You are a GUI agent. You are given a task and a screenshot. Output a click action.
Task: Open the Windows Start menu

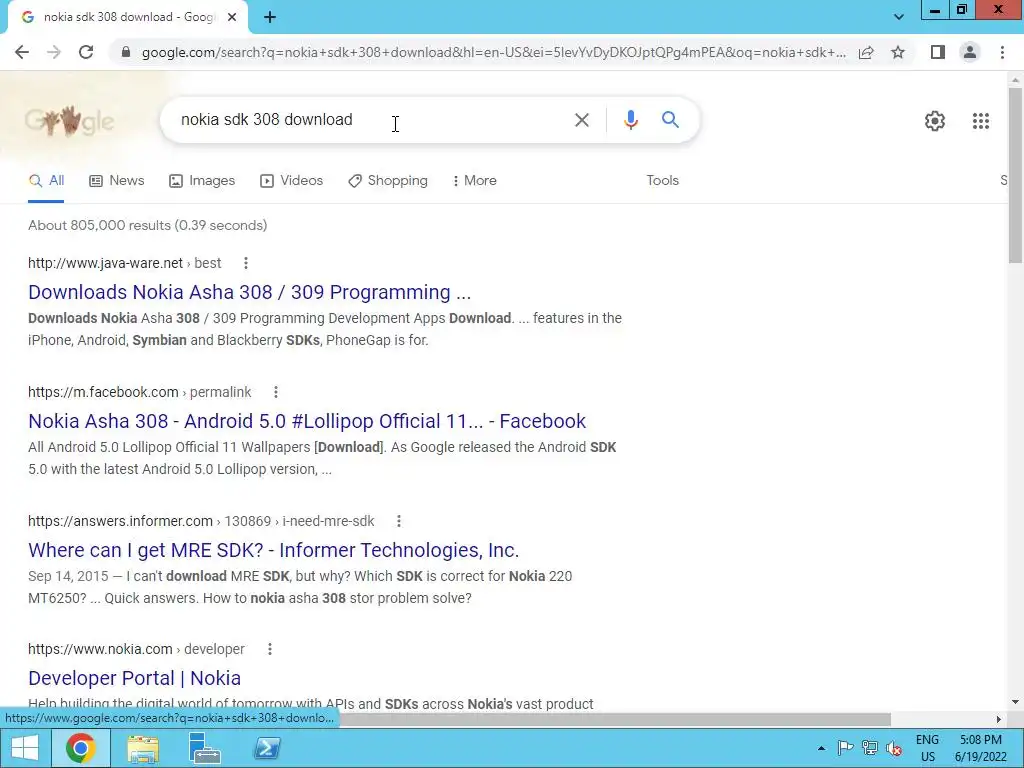point(24,748)
